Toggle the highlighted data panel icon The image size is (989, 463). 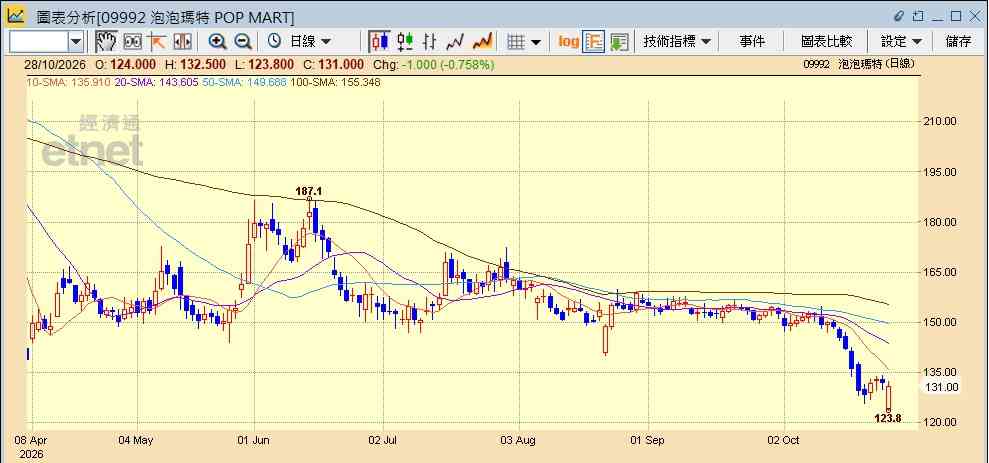coord(594,42)
